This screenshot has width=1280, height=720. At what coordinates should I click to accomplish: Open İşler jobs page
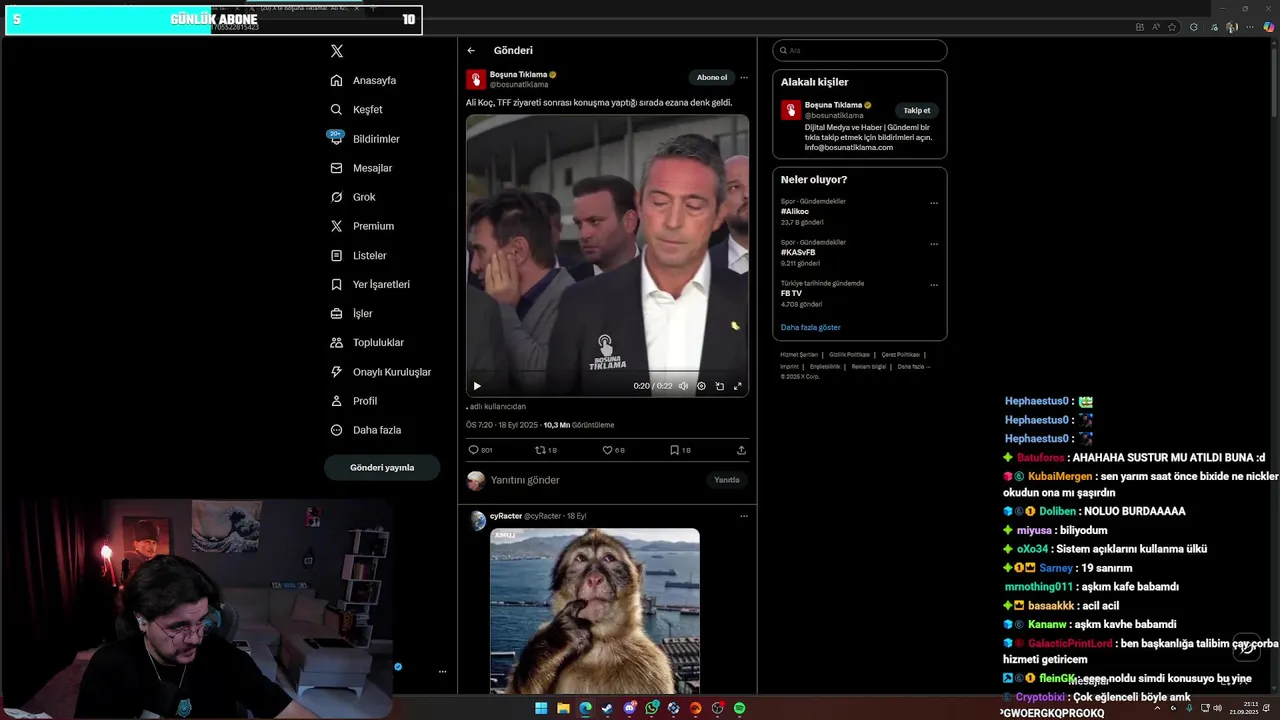351,313
